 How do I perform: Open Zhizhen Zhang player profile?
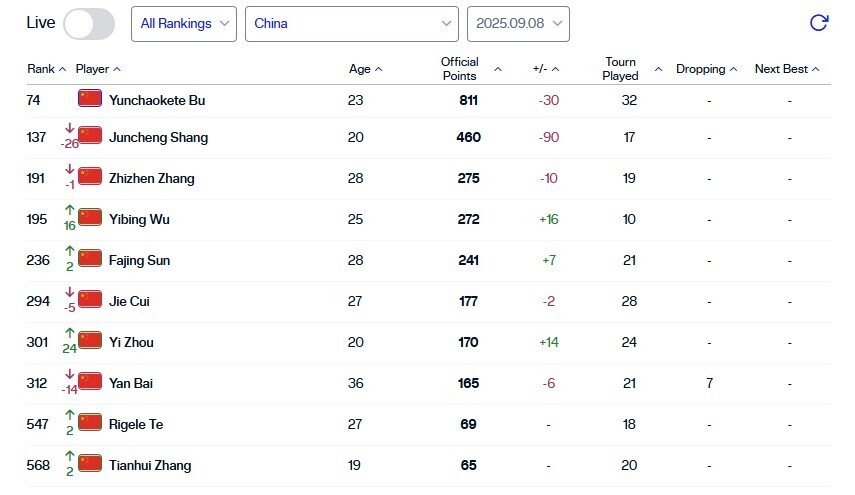pyautogui.click(x=151, y=178)
